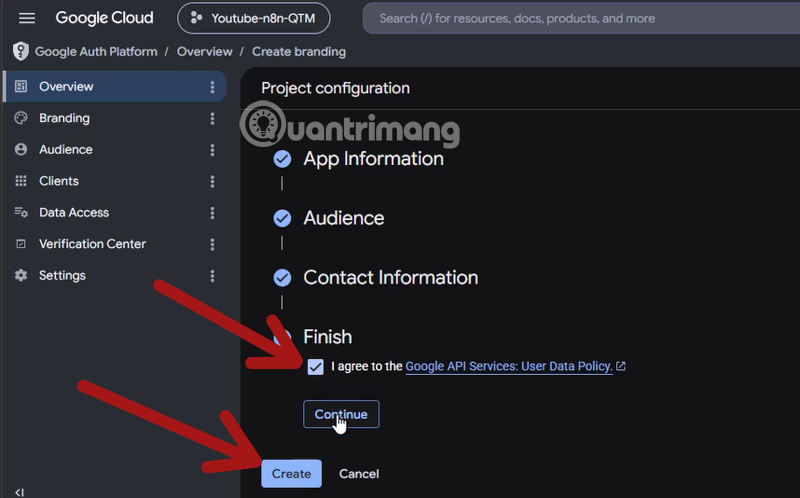
Task: Click the Verification Center checkbox icon
Action: 21,244
